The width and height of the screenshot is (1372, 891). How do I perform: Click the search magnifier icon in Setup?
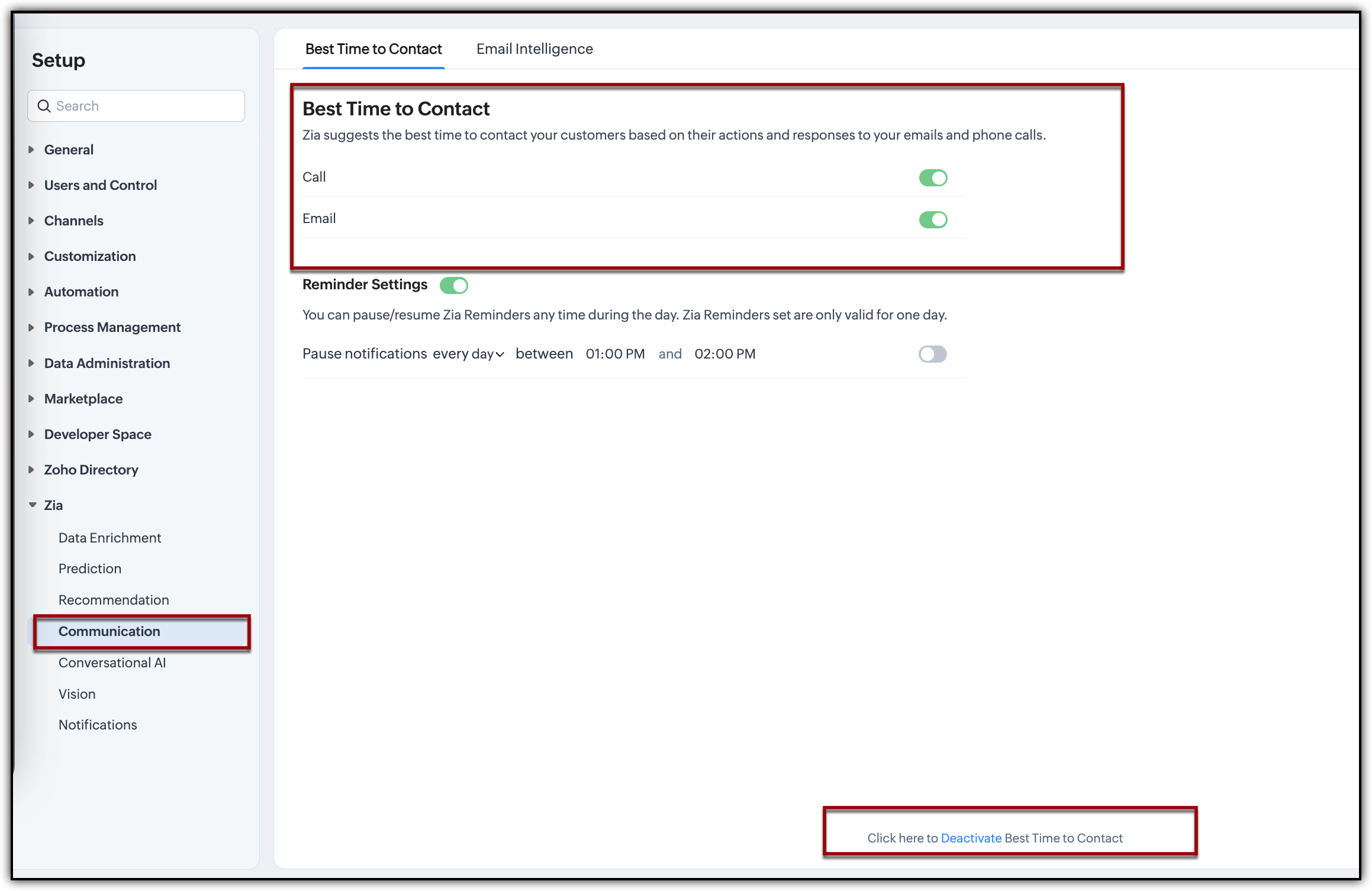point(44,106)
